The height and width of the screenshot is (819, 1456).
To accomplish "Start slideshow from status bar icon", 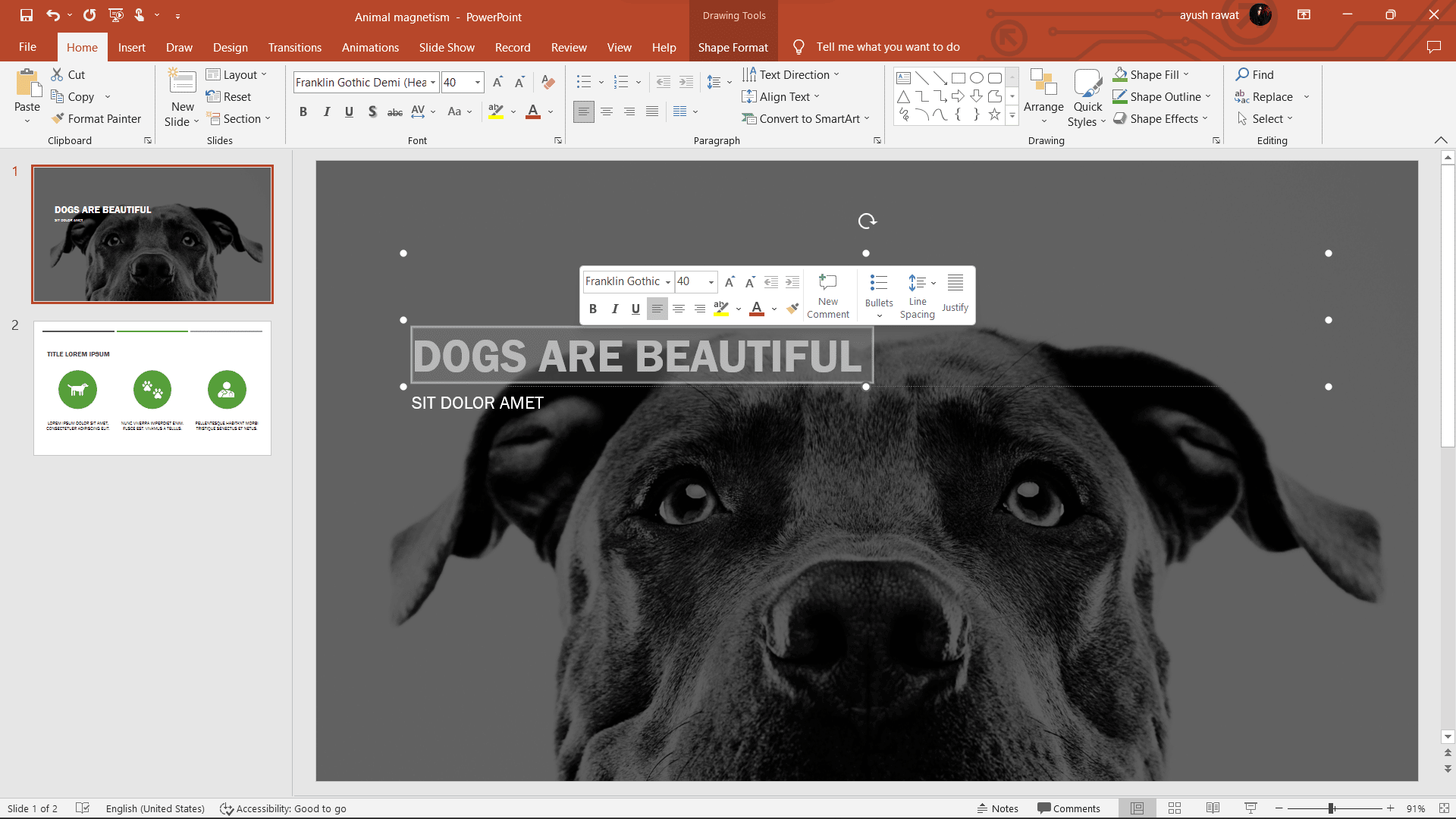I will pyautogui.click(x=1250, y=808).
